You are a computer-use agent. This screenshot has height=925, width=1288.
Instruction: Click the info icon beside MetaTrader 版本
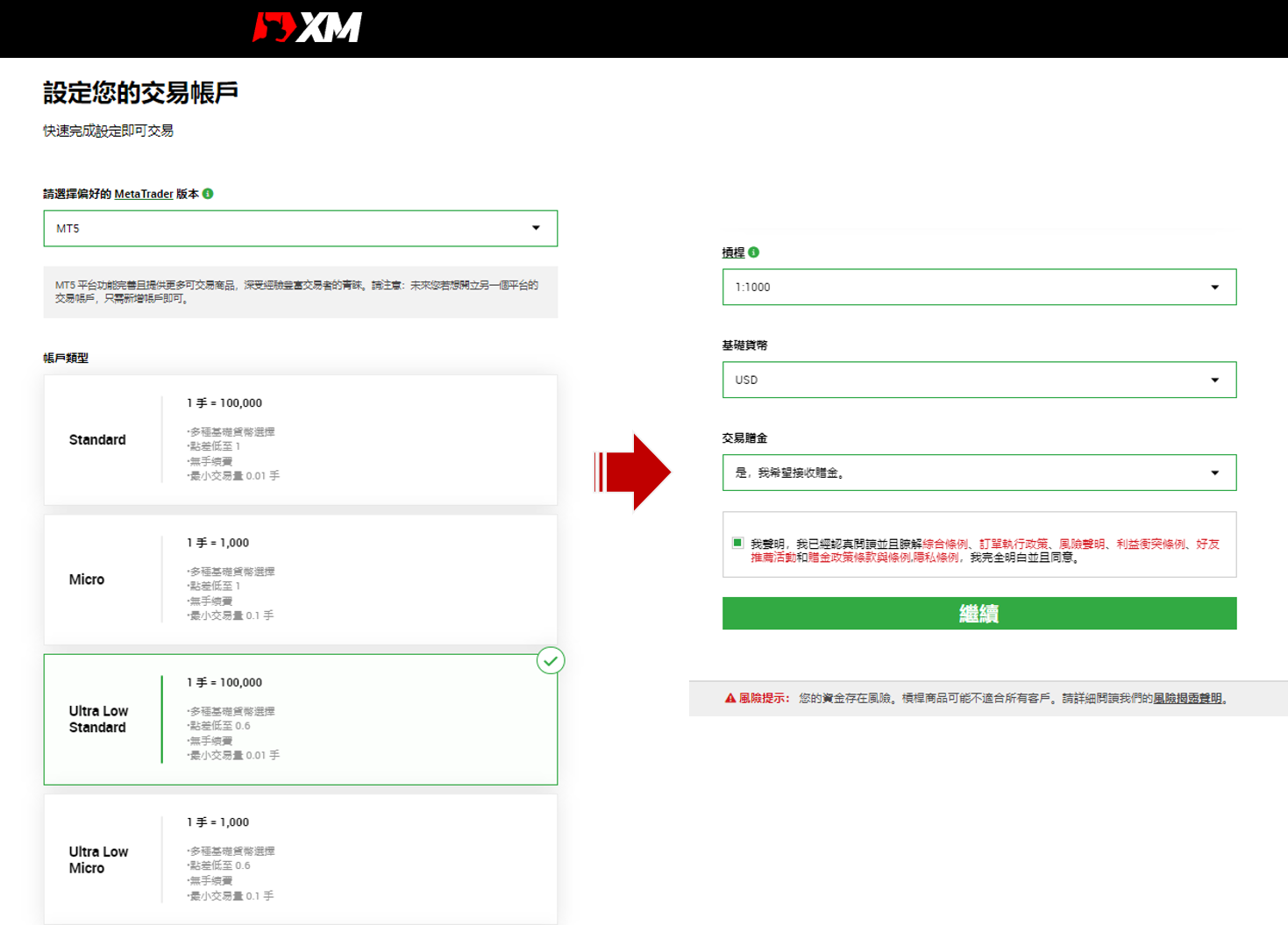tap(208, 194)
